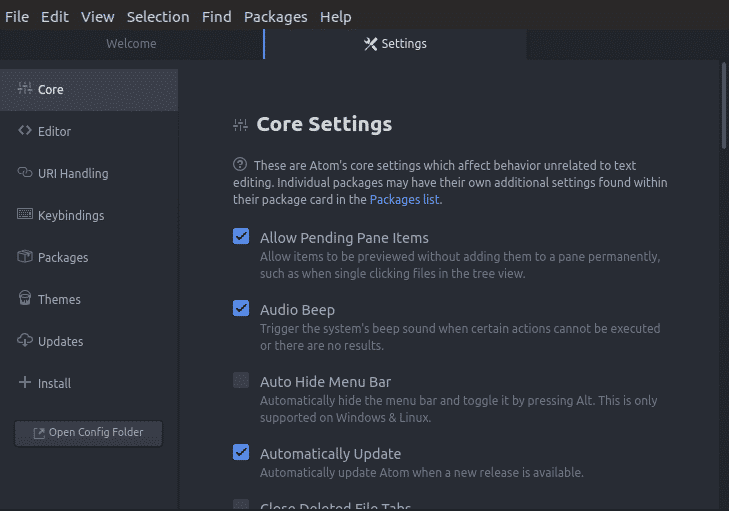
Task: Click the Close Deleted File Tabs label
Action: click(335, 506)
